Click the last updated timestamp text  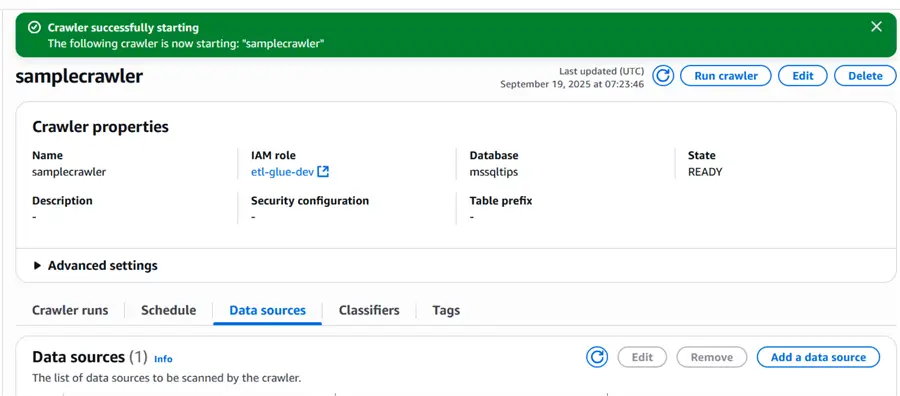(x=572, y=84)
